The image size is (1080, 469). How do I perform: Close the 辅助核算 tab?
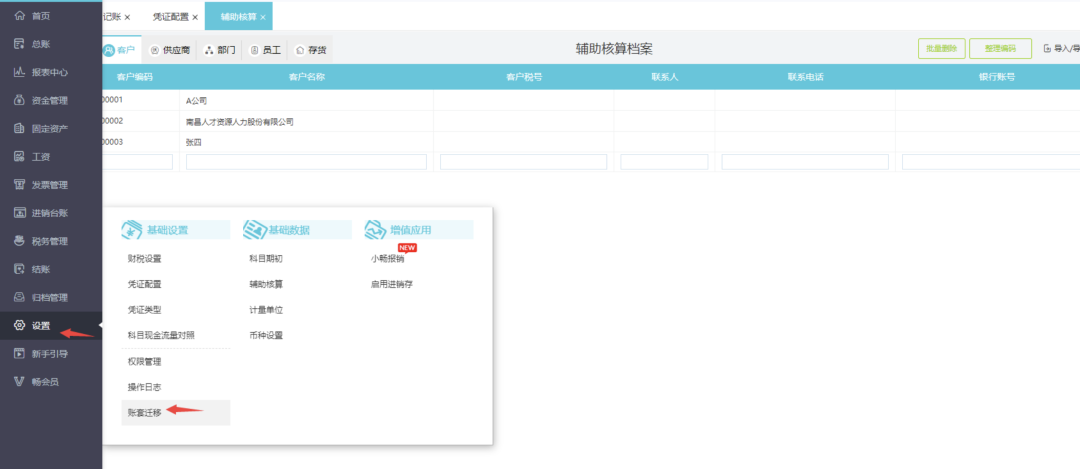pos(263,17)
